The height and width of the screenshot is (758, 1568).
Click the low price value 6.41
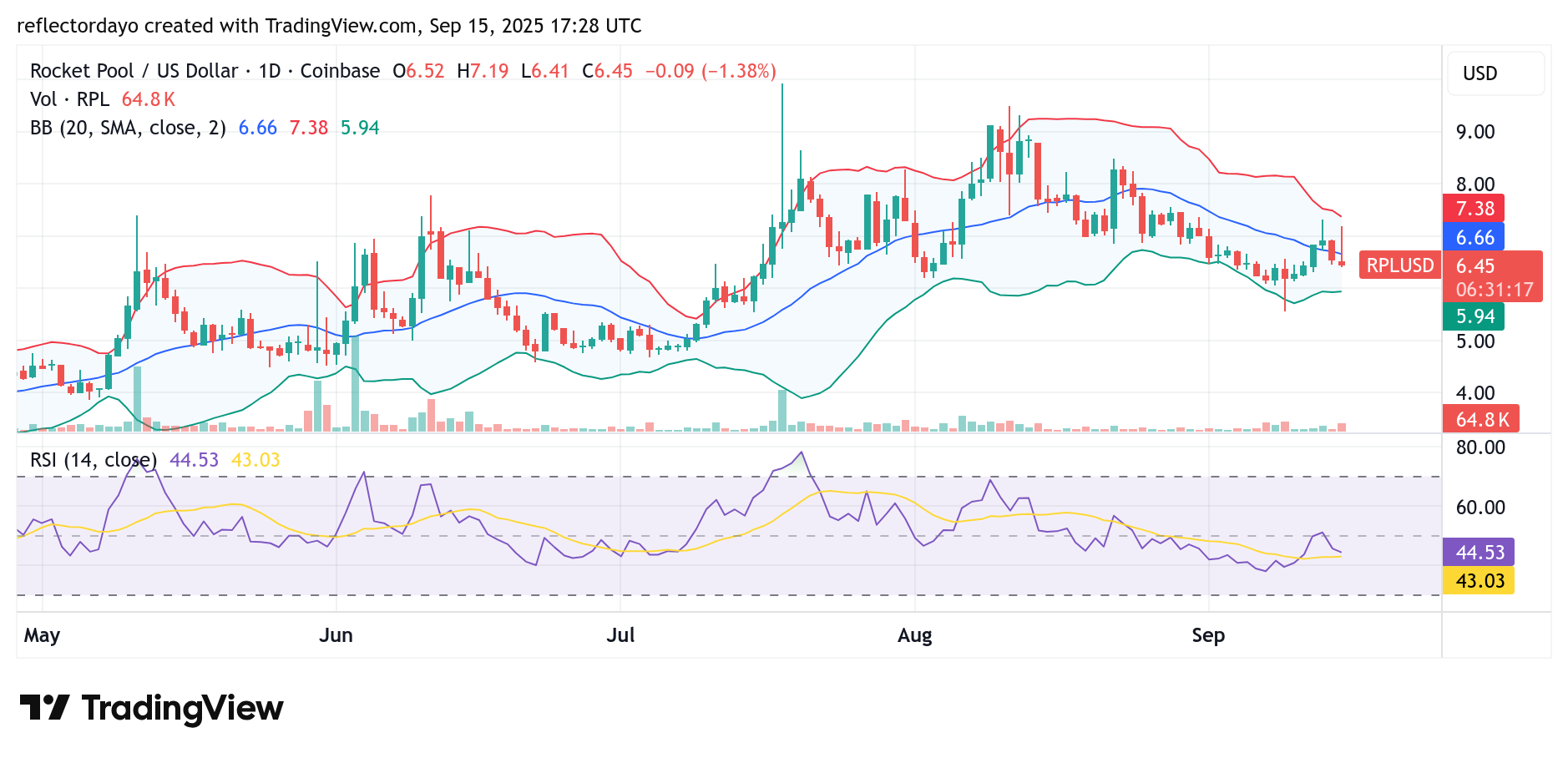pyautogui.click(x=550, y=71)
